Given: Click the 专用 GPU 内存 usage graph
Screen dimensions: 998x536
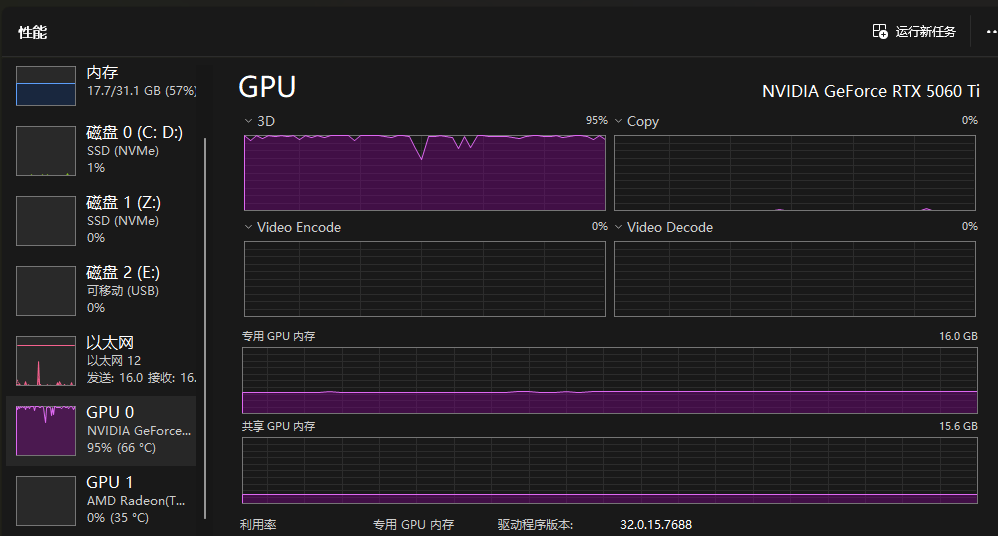Looking at the screenshot, I should click(x=609, y=381).
